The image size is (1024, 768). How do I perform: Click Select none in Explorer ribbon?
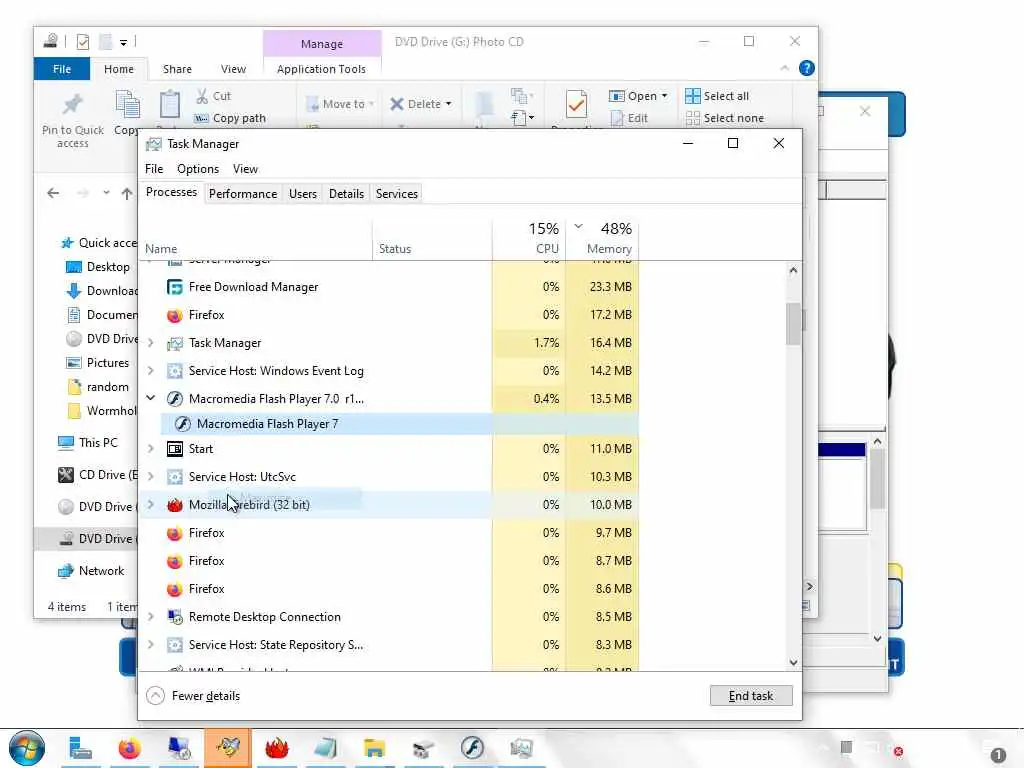point(725,118)
